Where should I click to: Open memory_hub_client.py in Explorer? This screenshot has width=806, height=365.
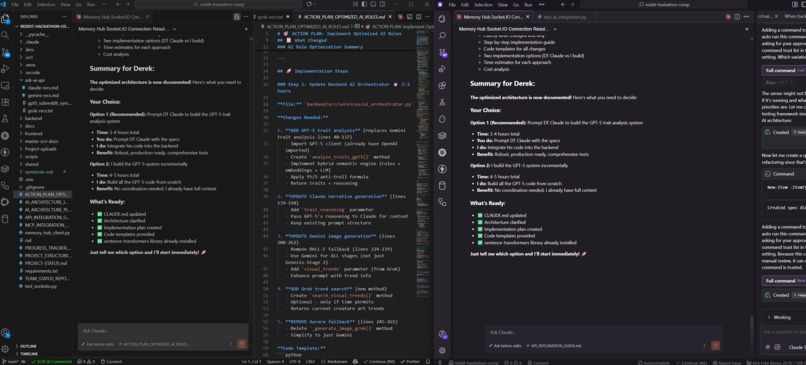(x=47, y=232)
